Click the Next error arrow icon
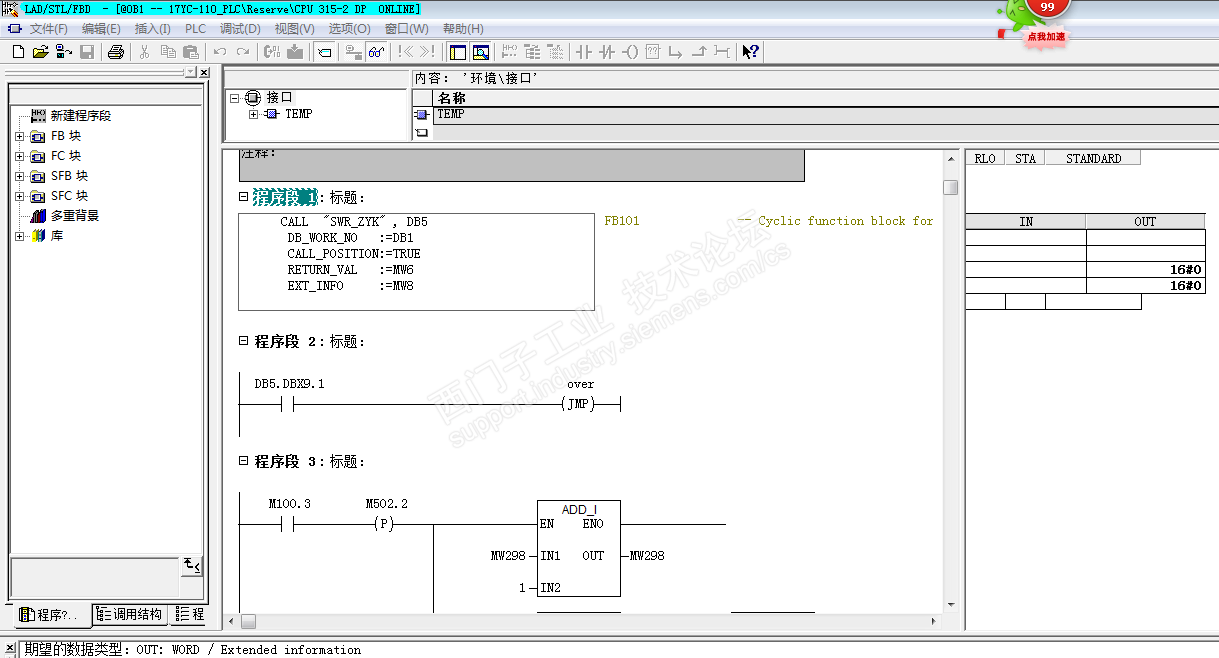The height and width of the screenshot is (658, 1219). point(428,52)
